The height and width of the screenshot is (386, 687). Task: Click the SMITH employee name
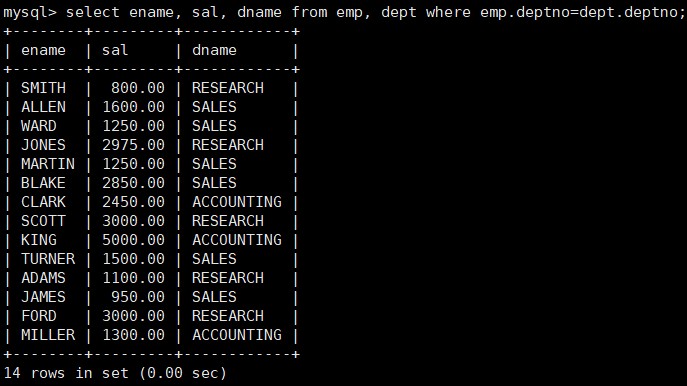click(x=43, y=88)
